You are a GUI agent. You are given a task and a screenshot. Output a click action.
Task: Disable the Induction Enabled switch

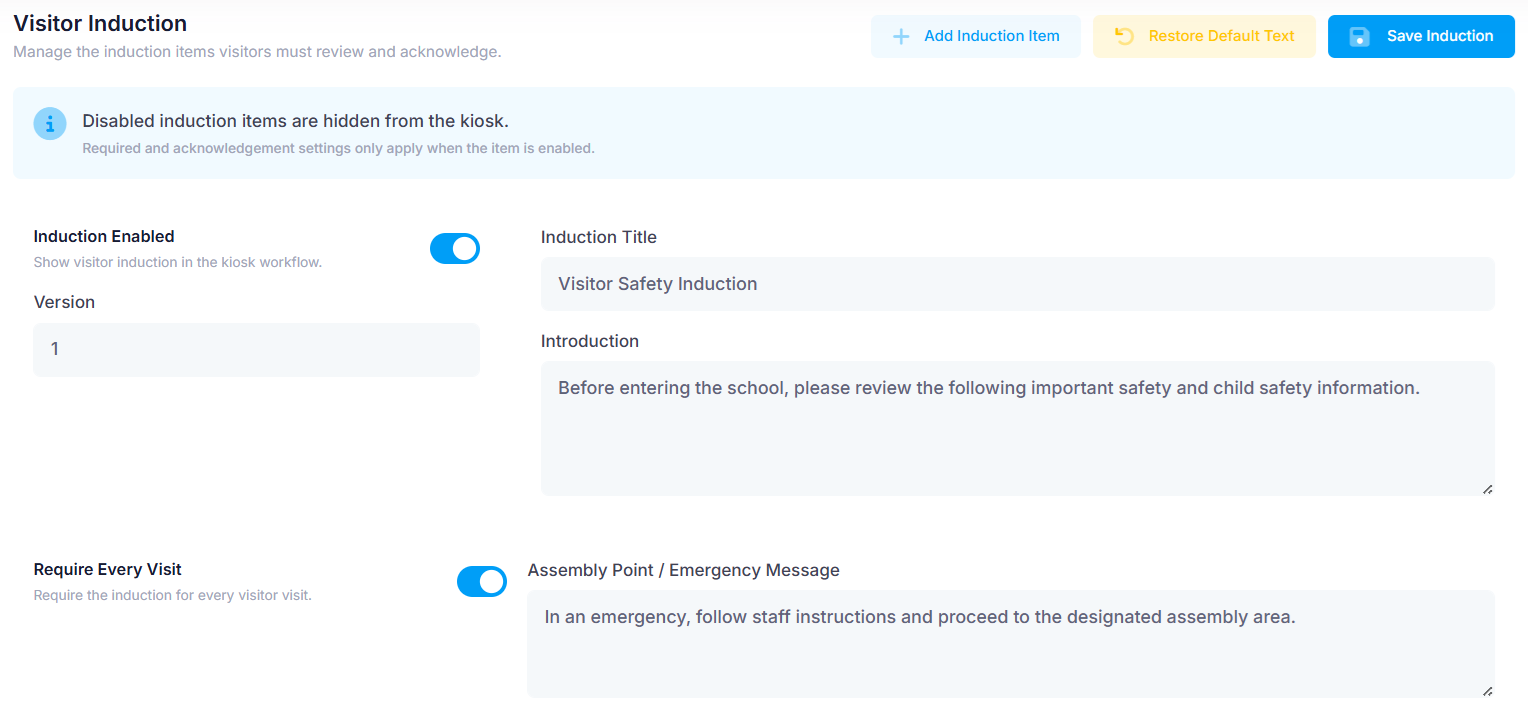pos(455,249)
